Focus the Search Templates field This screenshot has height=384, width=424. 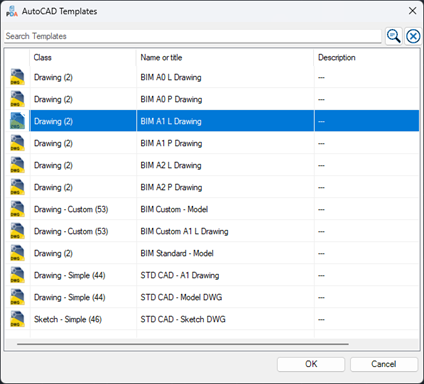click(x=193, y=36)
